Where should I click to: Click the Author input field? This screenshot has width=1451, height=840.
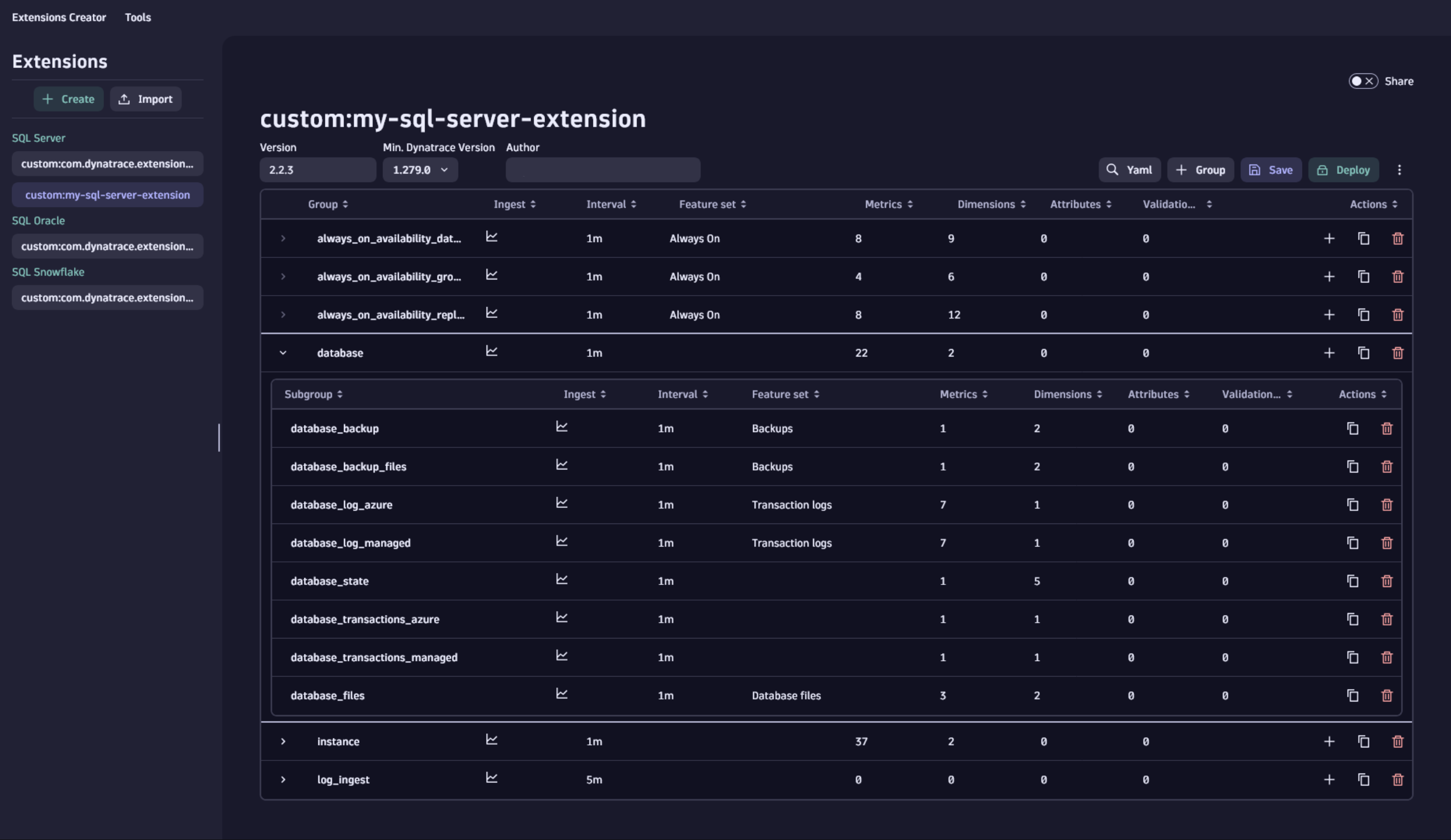coord(602,170)
